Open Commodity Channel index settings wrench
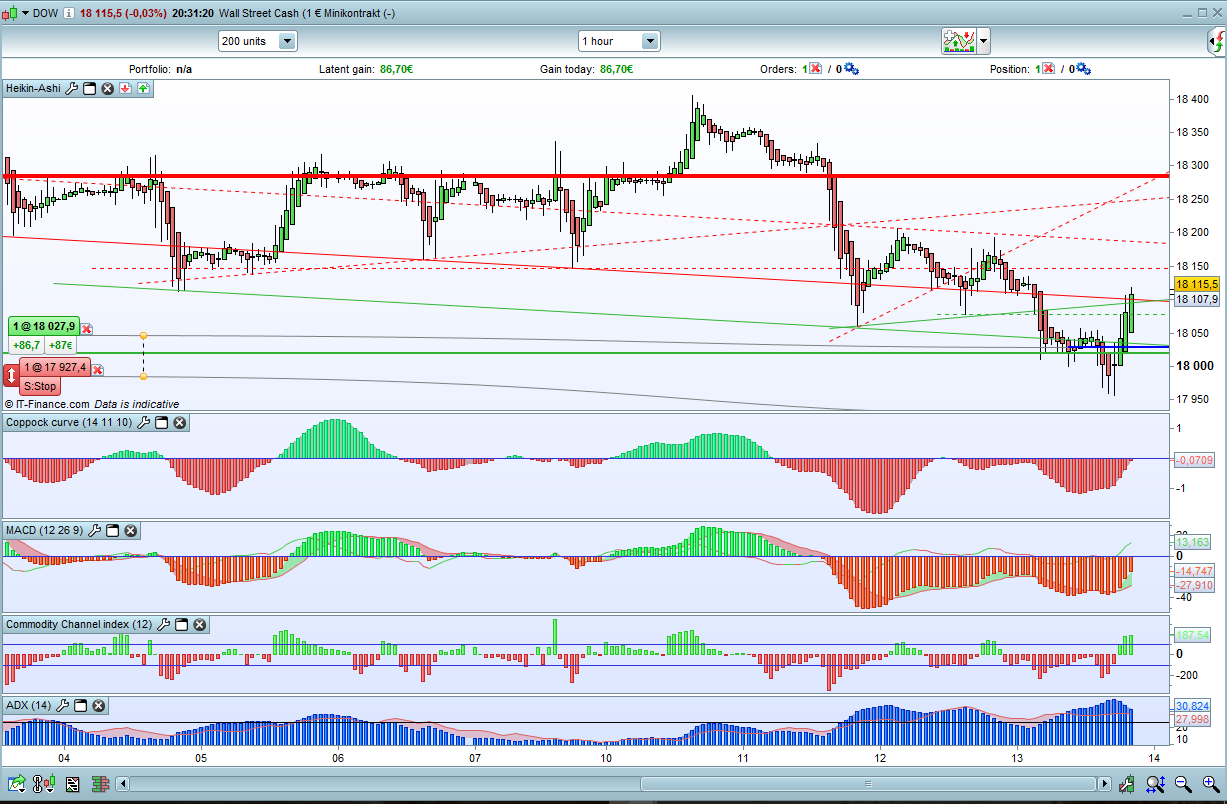 pos(163,624)
